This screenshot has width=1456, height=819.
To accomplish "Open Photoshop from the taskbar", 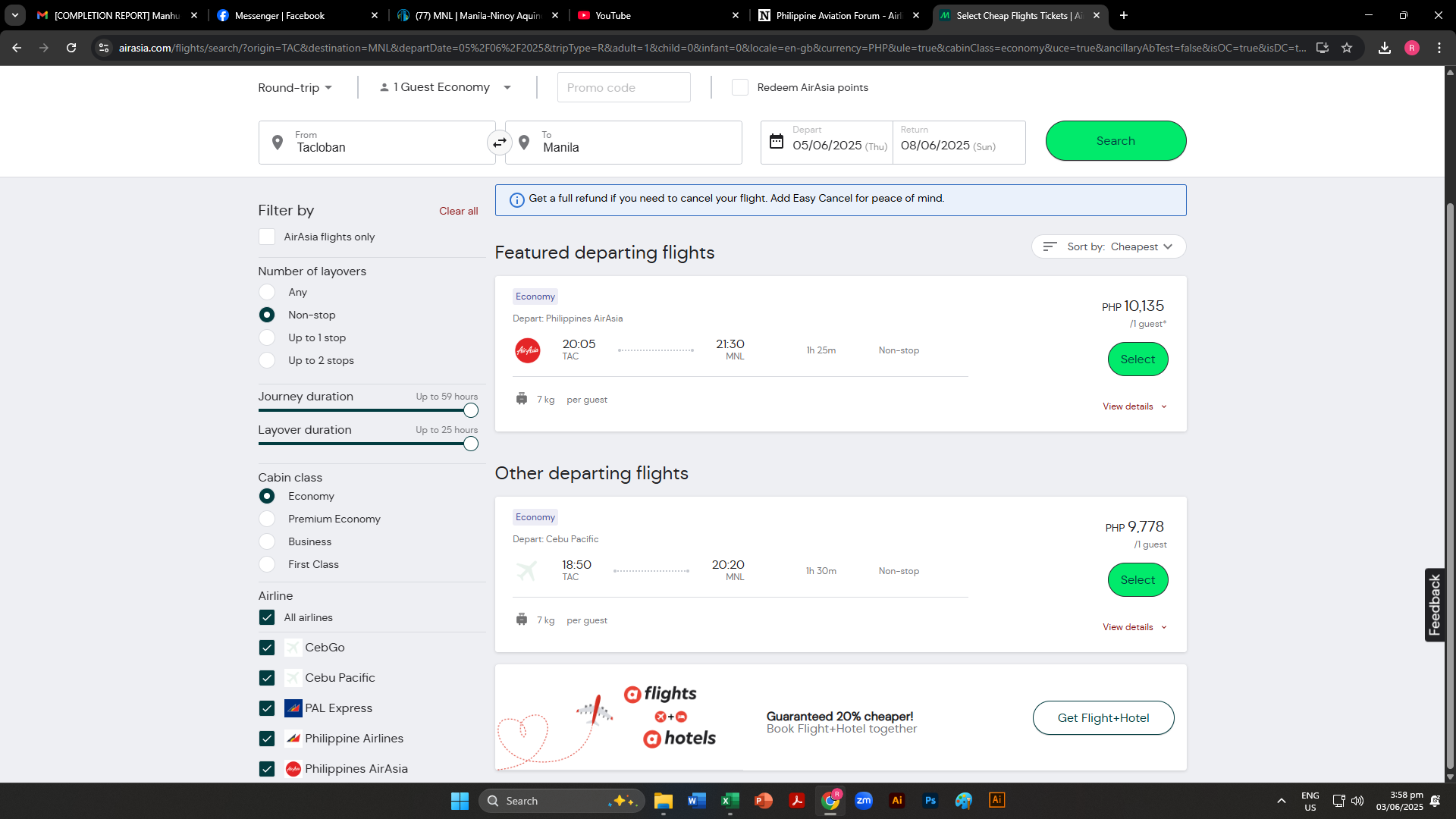I will pos(930,801).
